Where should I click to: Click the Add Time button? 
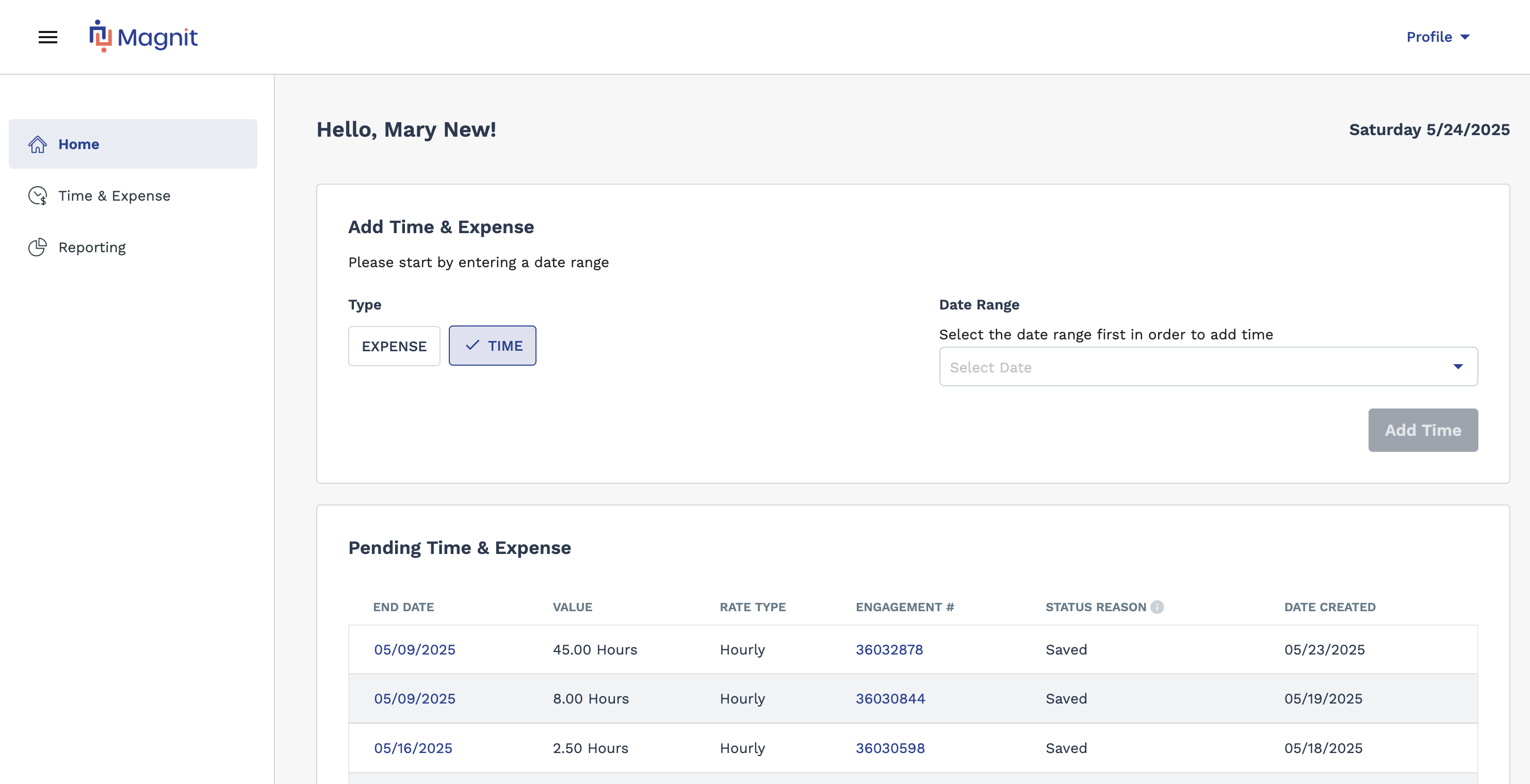1423,430
